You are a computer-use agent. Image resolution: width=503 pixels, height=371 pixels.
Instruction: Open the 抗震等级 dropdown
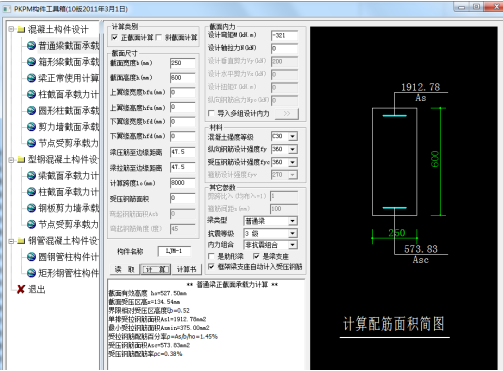click(x=292, y=233)
